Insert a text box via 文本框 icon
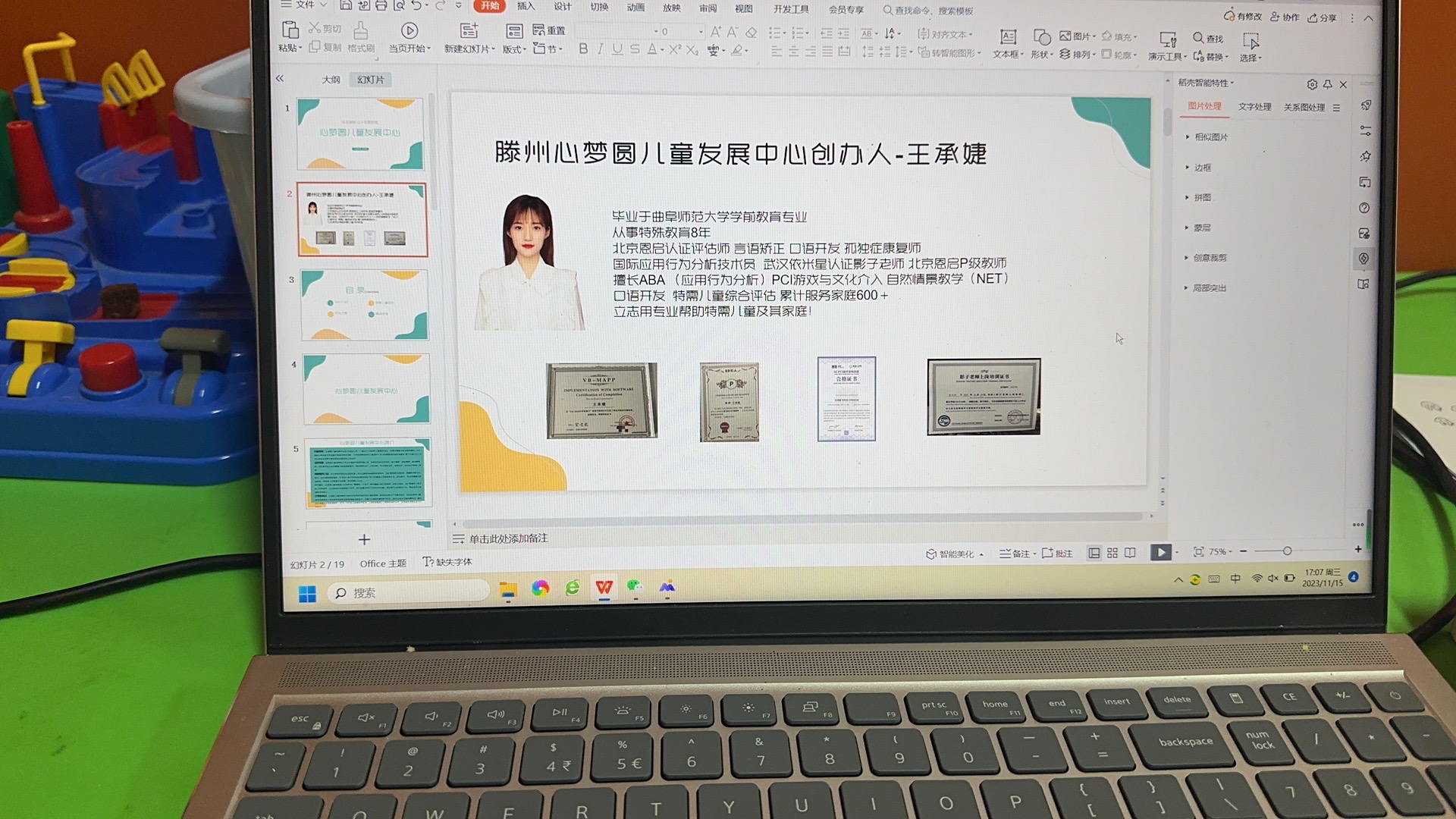Screen dimensions: 1456x819 pos(1007,38)
